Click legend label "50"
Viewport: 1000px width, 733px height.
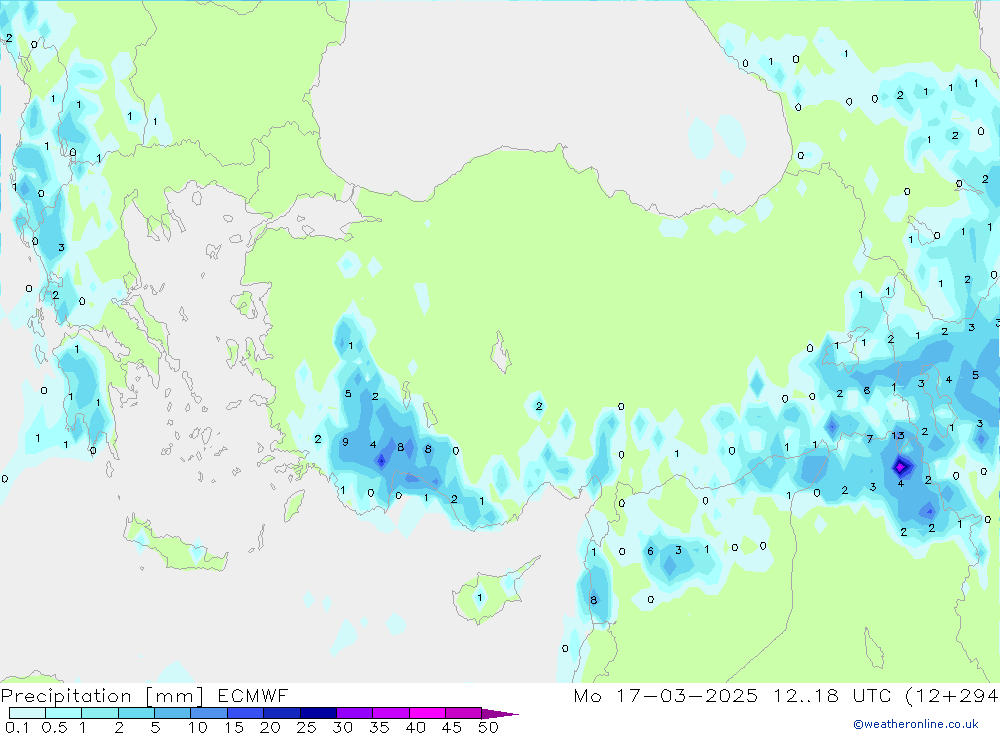(x=489, y=727)
